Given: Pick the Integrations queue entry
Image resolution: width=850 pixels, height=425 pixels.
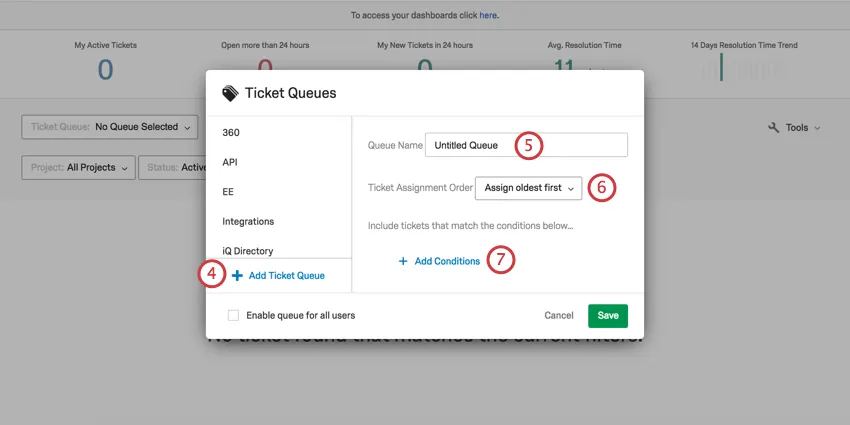Looking at the screenshot, I should point(248,221).
